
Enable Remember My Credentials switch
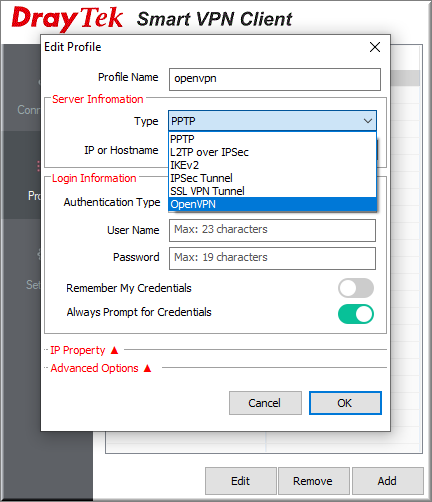point(356,288)
